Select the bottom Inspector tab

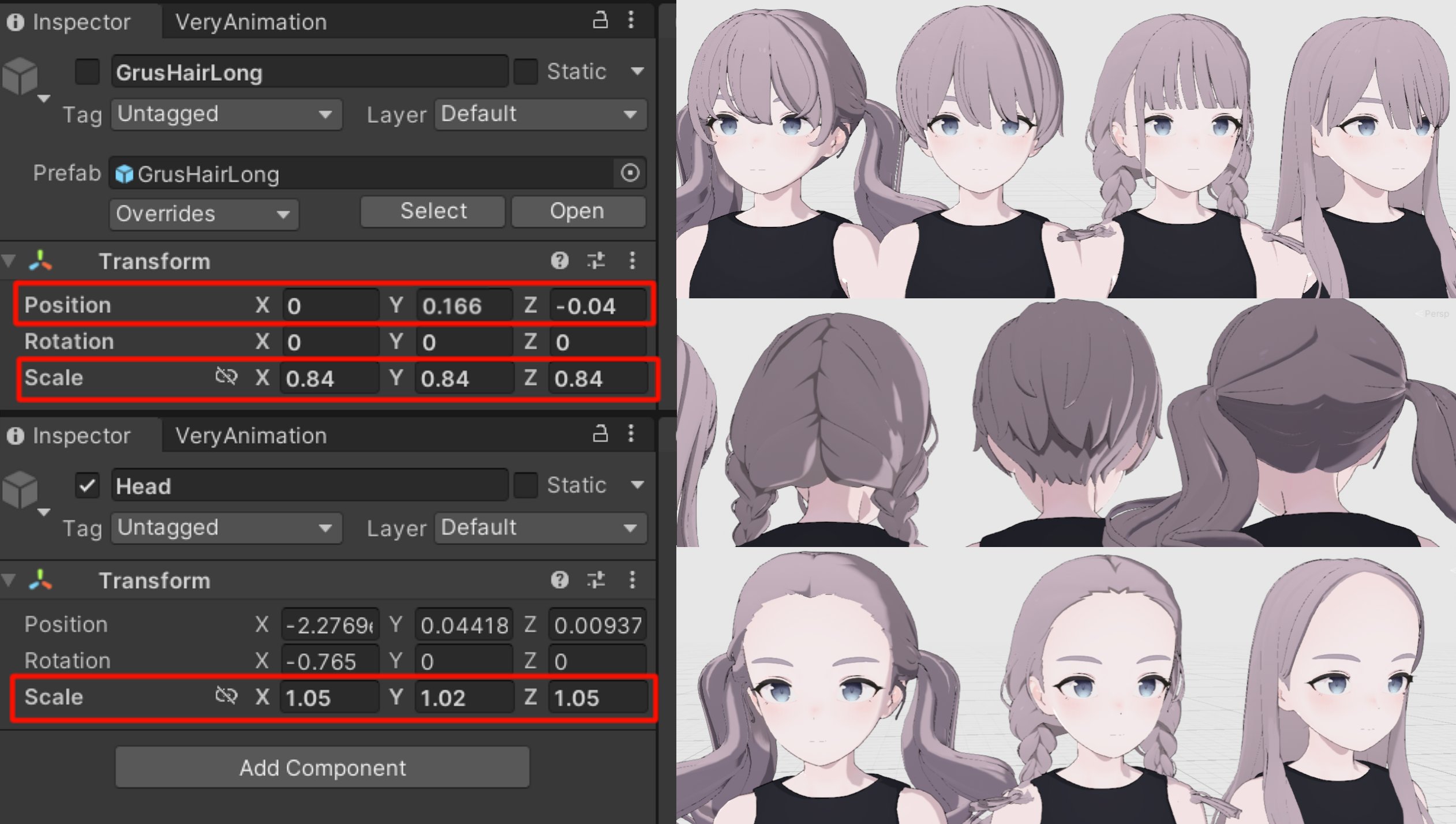pos(70,436)
